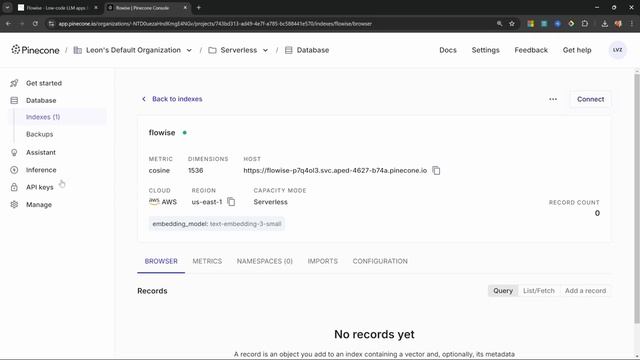Viewport: 640px width, 360px height.
Task: Open a new browser tab
Action: point(198,7)
